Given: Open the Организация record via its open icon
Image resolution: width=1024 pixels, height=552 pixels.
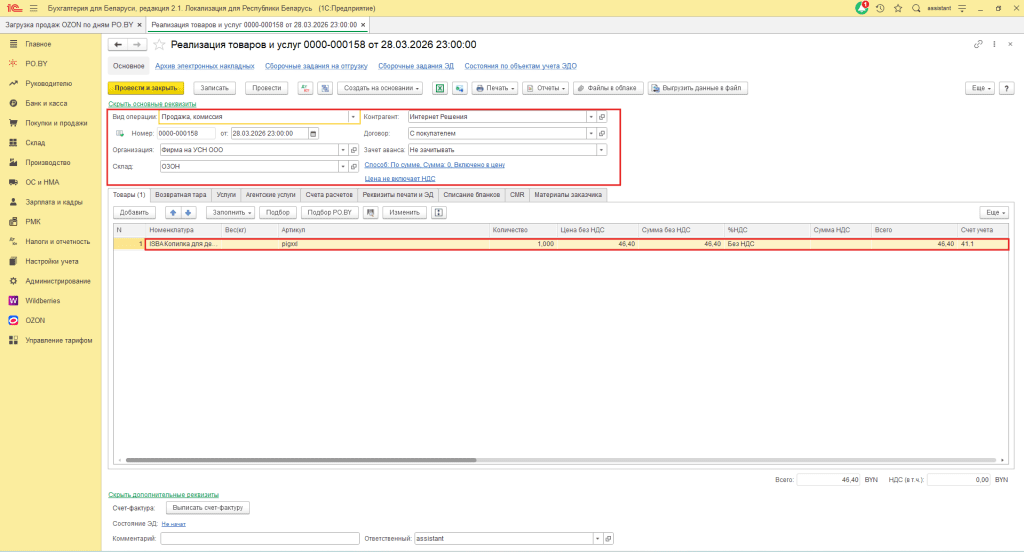Looking at the screenshot, I should tap(354, 150).
